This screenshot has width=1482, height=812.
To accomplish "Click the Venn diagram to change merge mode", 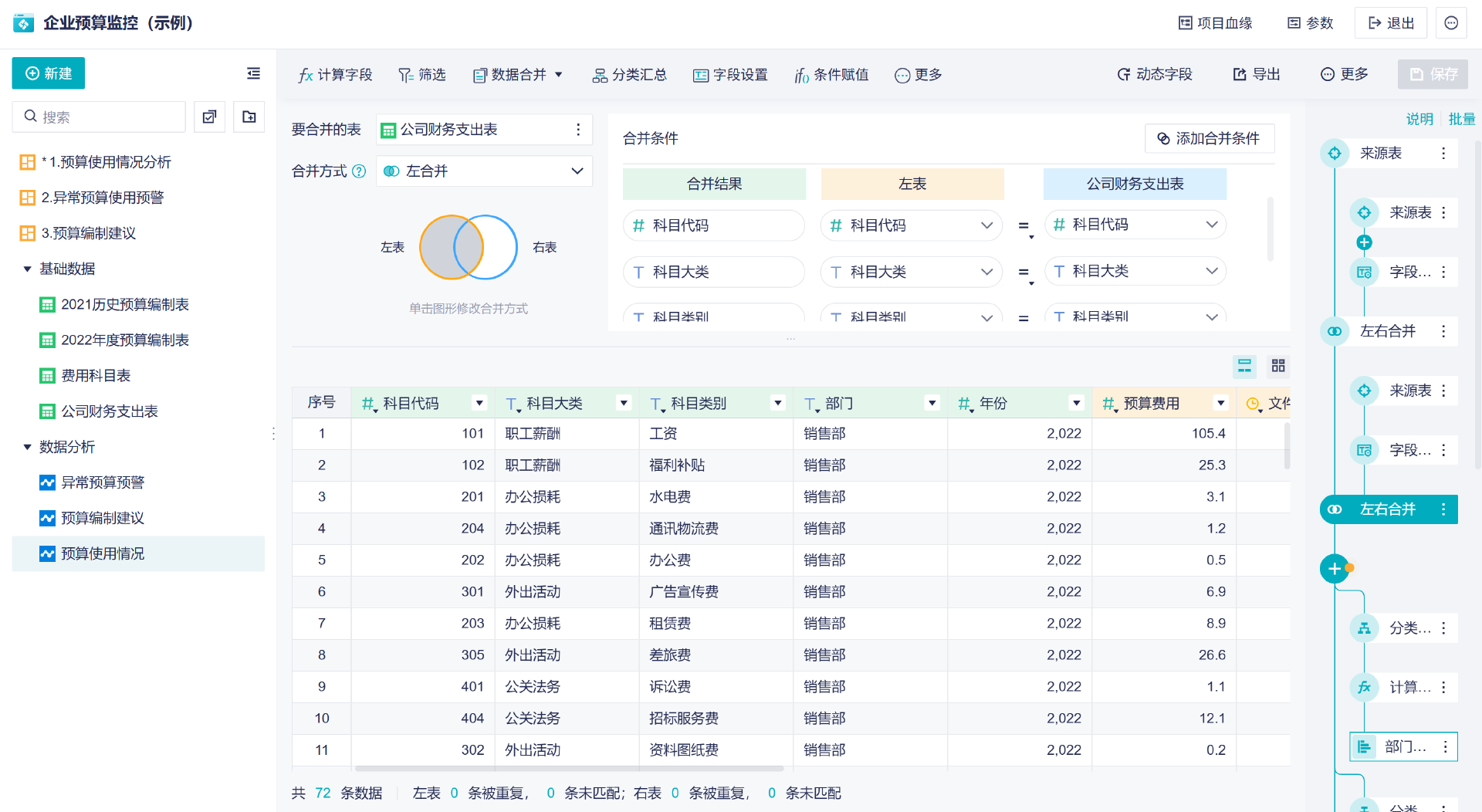I will [467, 247].
